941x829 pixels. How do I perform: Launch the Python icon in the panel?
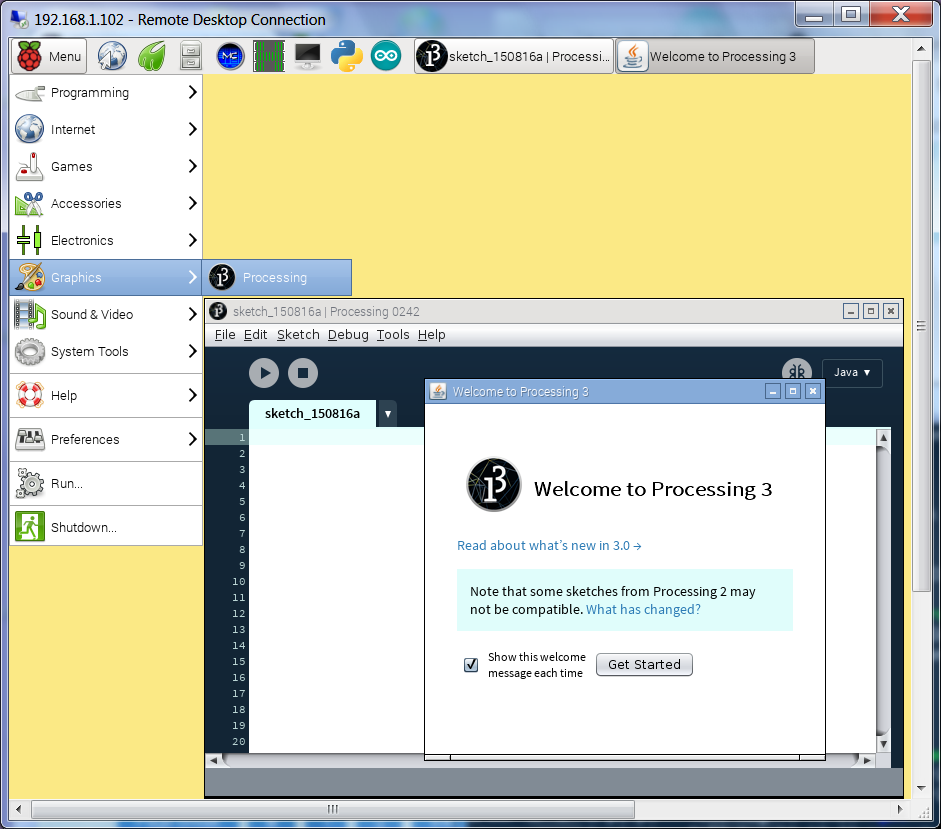click(347, 57)
